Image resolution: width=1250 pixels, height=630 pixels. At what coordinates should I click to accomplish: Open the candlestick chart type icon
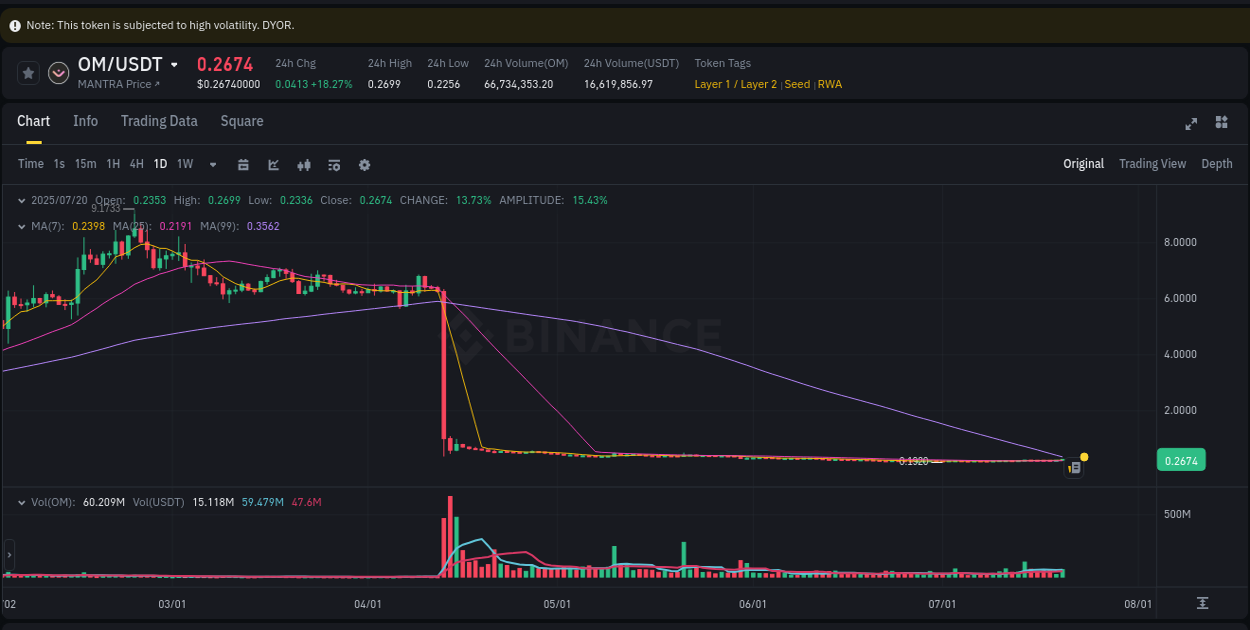coord(304,164)
